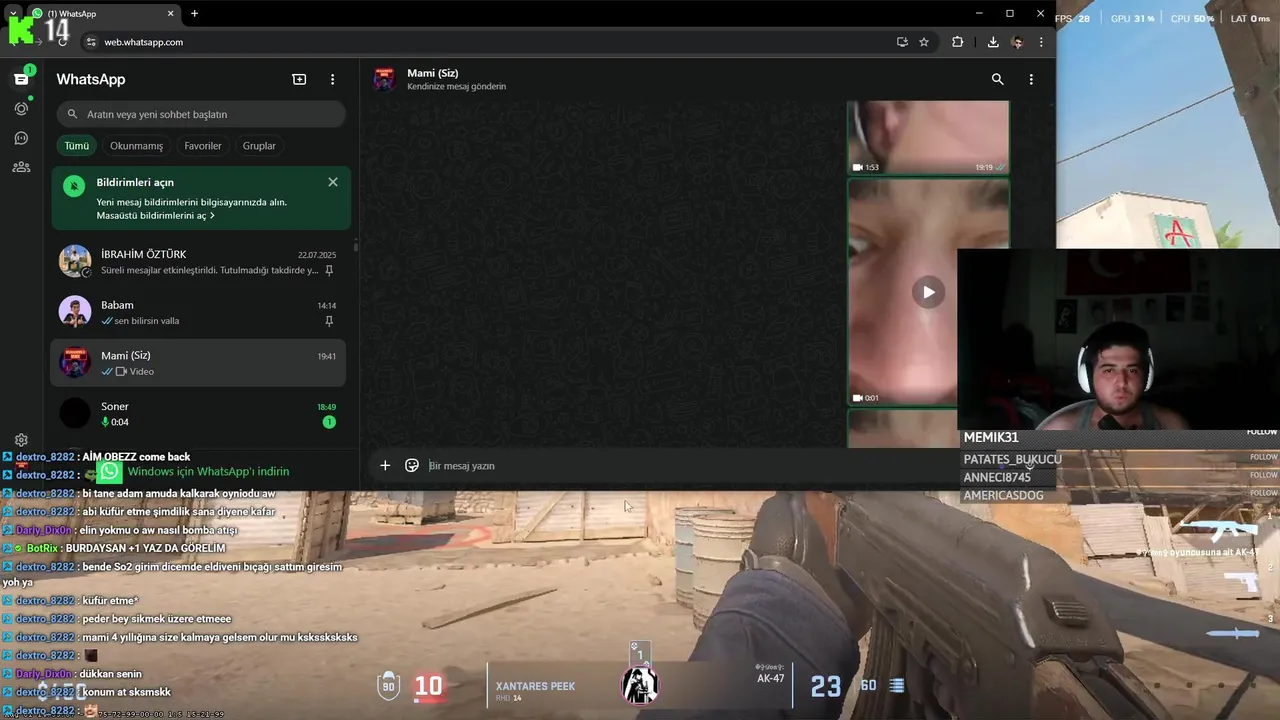The width and height of the screenshot is (1280, 720).
Task: Select the Gruplar filter tab
Action: click(x=259, y=146)
